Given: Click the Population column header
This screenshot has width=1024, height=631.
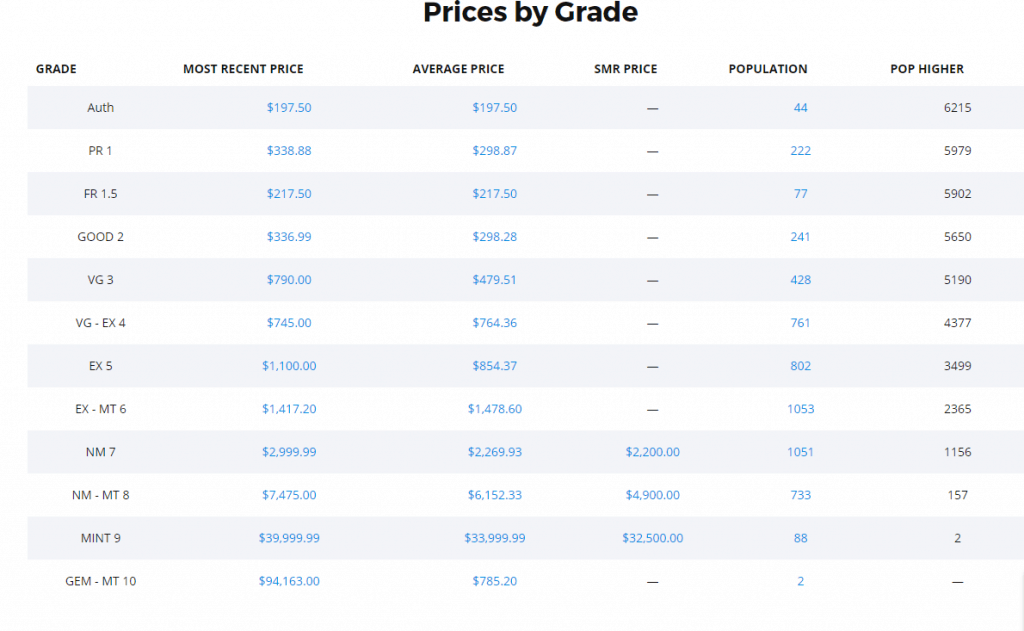Looking at the screenshot, I should [x=768, y=69].
